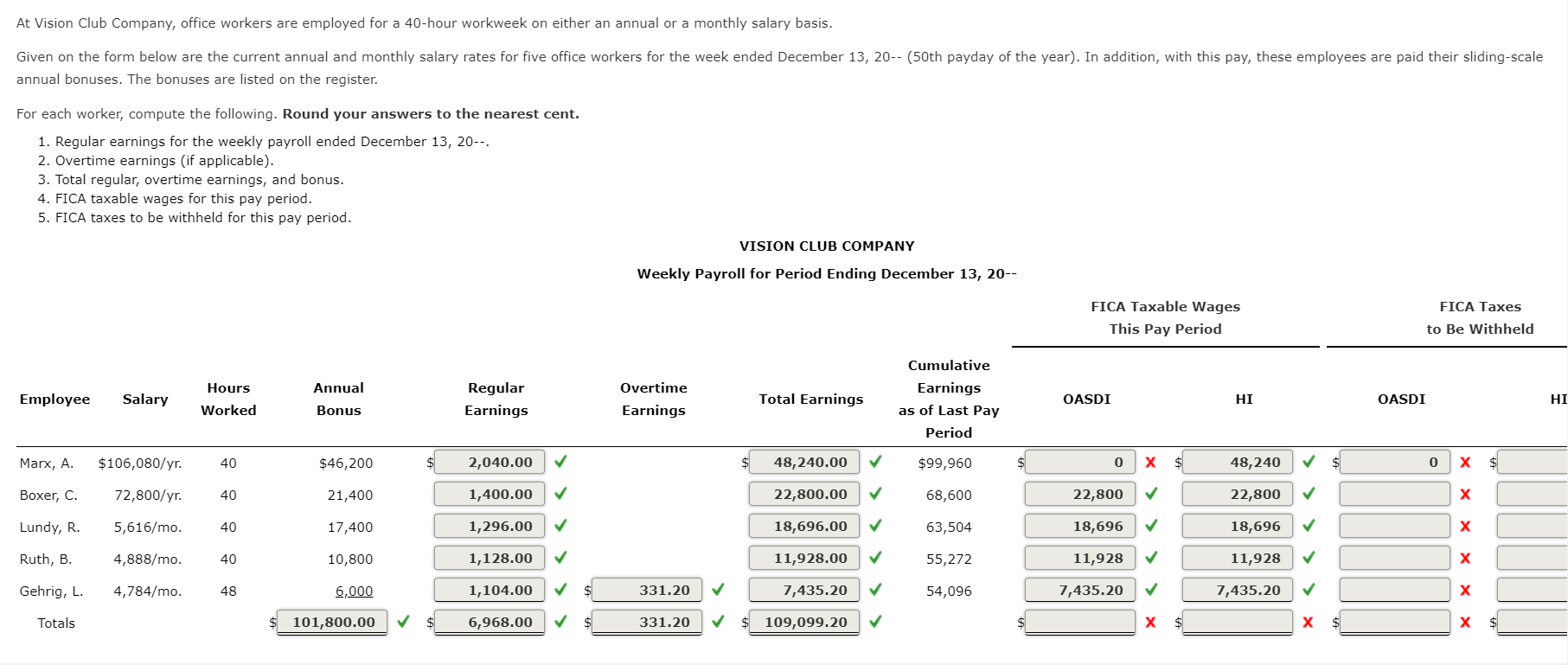This screenshot has width=1568, height=665.
Task: Click annual bonus total field 101,800.00
Action: point(332,622)
